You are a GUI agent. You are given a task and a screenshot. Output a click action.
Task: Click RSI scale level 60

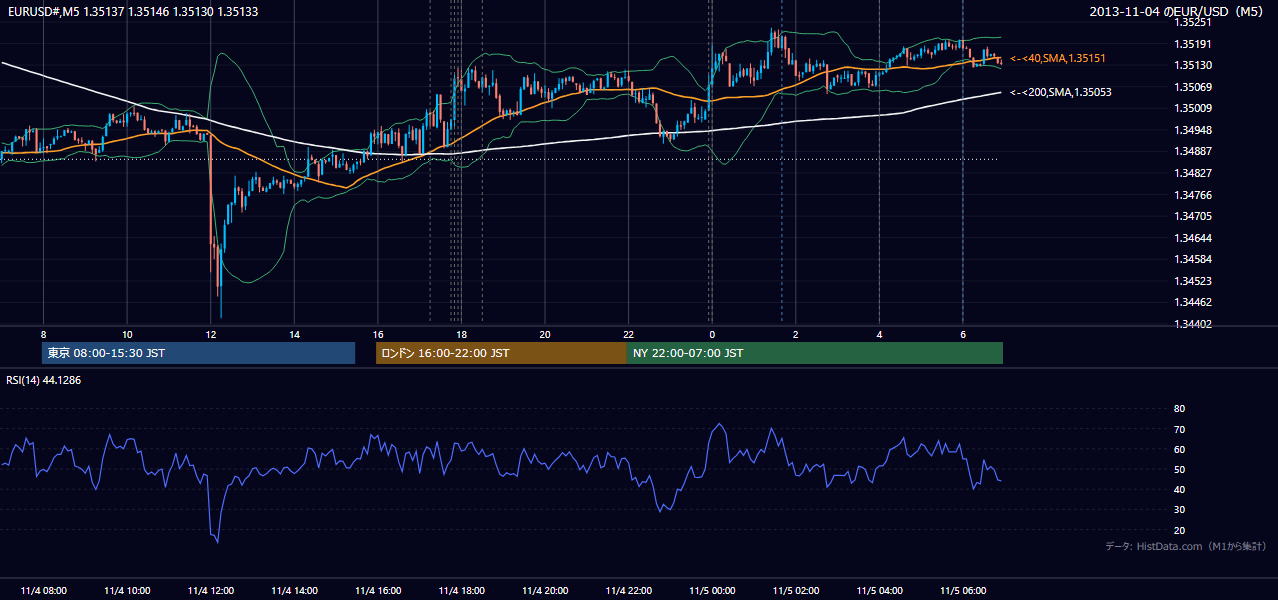click(1179, 449)
